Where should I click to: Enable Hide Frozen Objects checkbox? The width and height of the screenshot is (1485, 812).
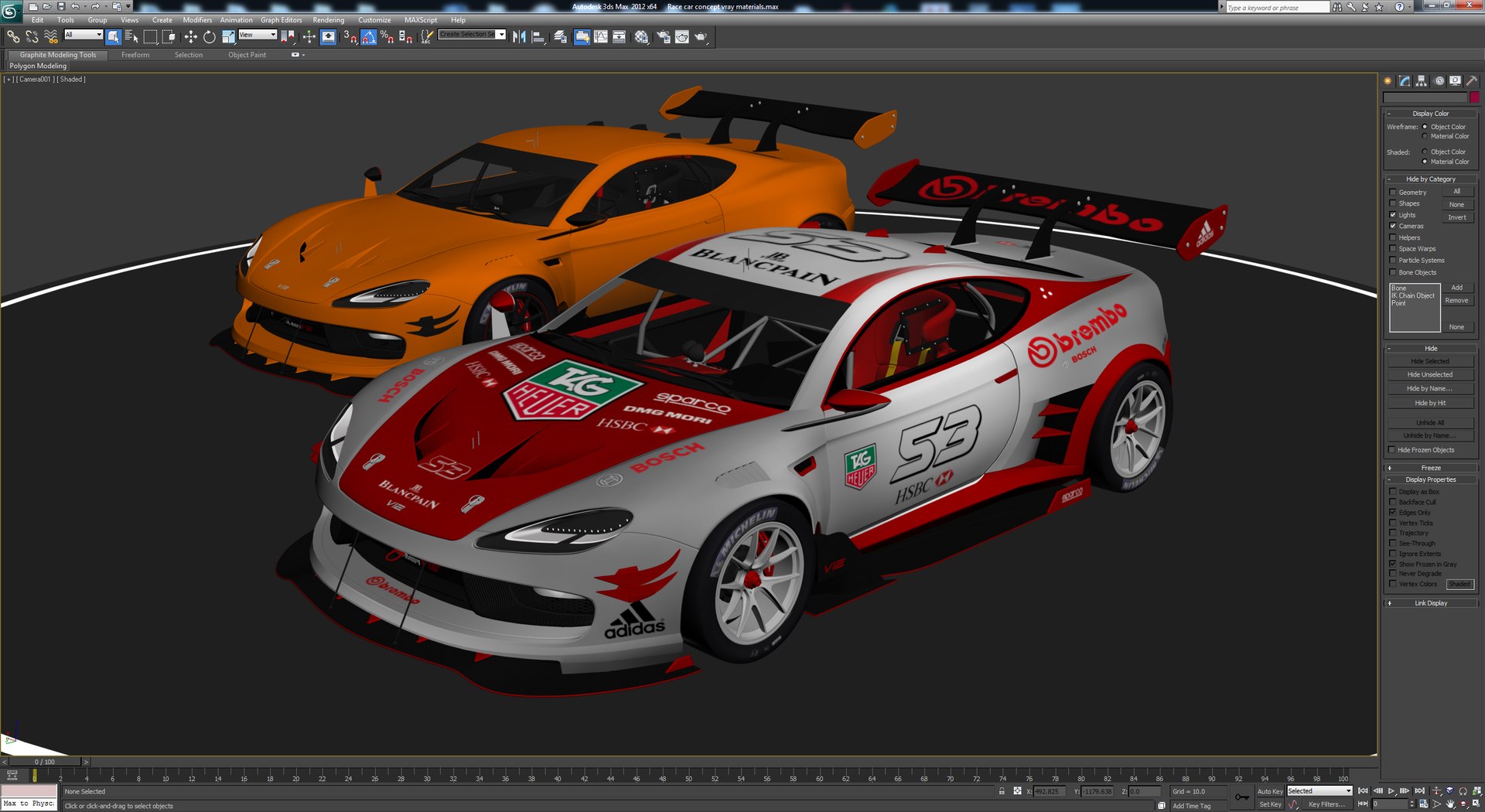pyautogui.click(x=1392, y=450)
